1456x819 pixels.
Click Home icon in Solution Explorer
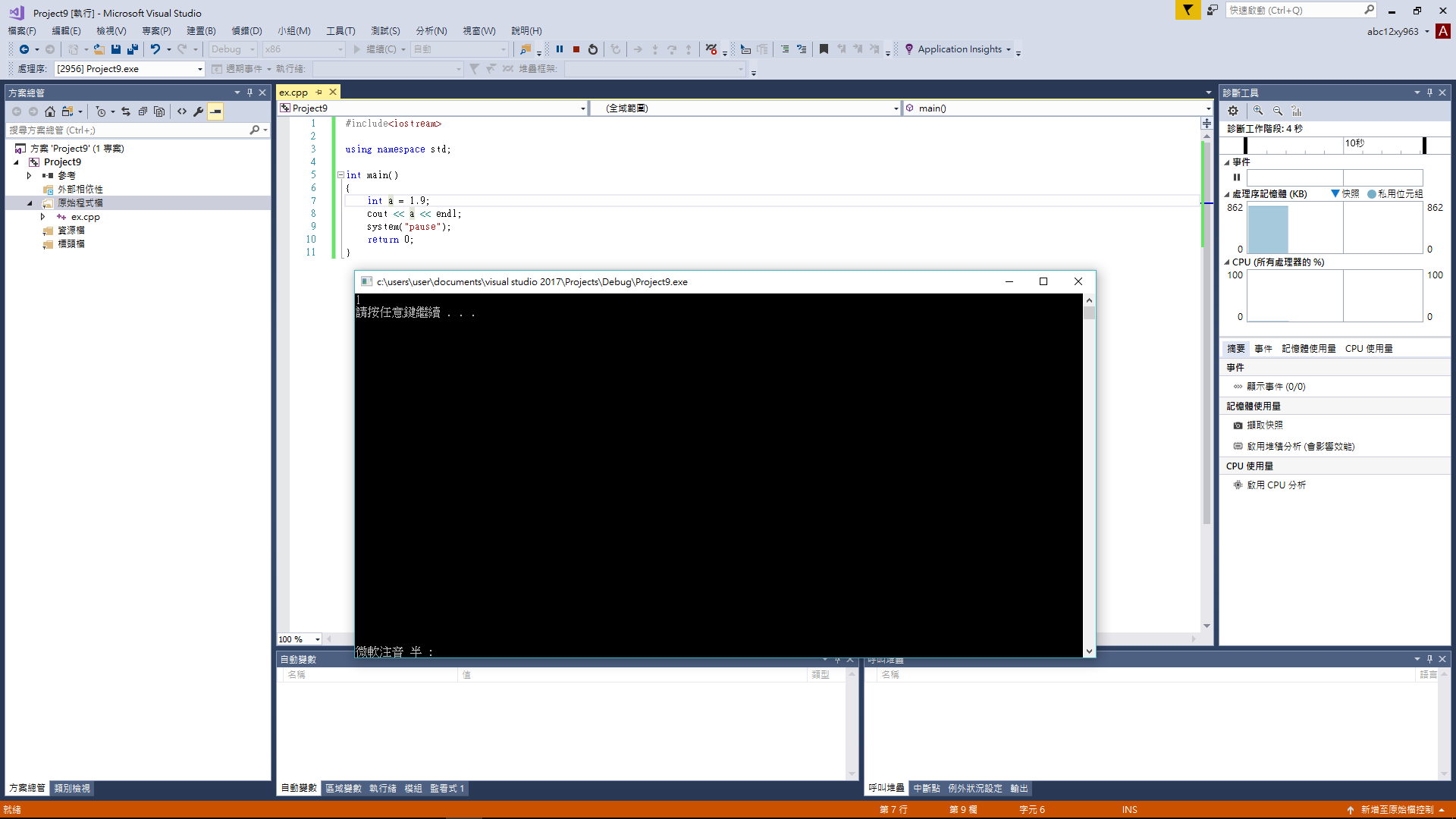(x=50, y=111)
